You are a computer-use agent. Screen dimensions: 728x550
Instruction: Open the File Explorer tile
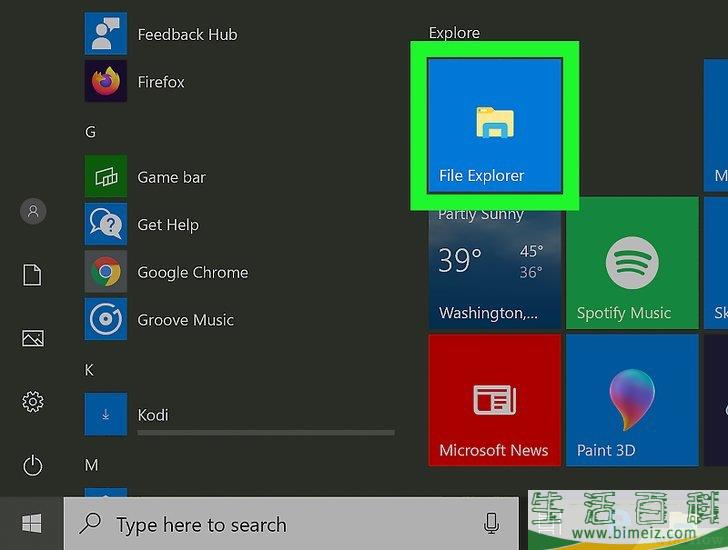click(495, 125)
